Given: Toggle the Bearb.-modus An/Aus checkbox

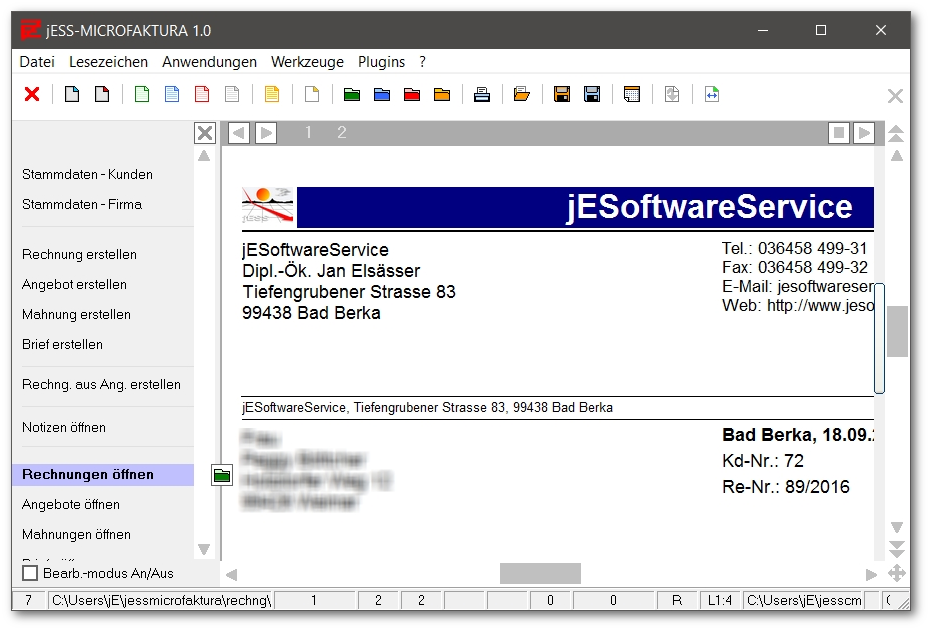Looking at the screenshot, I should [30, 573].
